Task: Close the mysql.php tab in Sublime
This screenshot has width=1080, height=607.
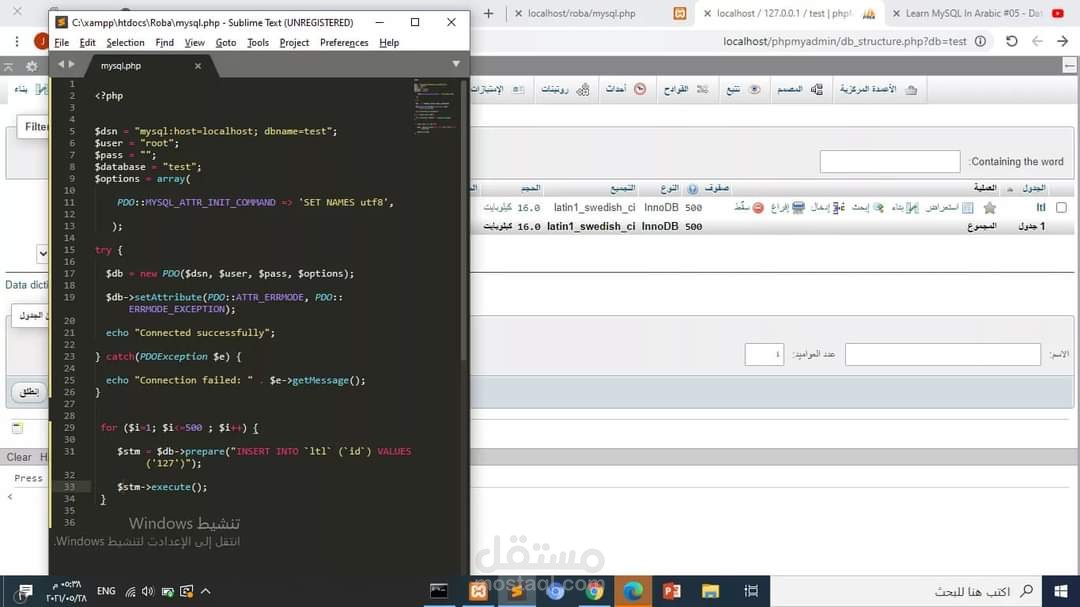Action: [x=198, y=66]
